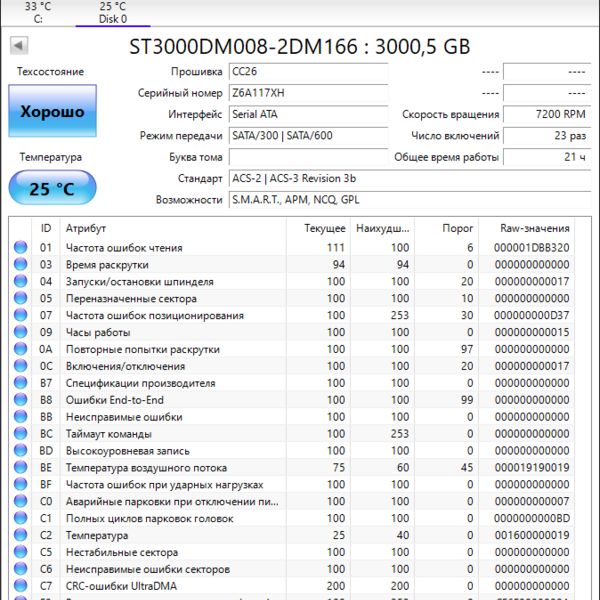This screenshot has height=600, width=600.
Task: Select the Температура воздушного потока attribute text
Action: [146, 468]
